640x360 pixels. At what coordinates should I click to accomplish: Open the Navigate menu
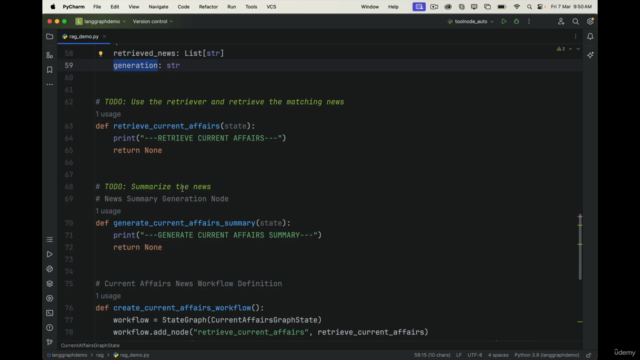click(x=158, y=7)
